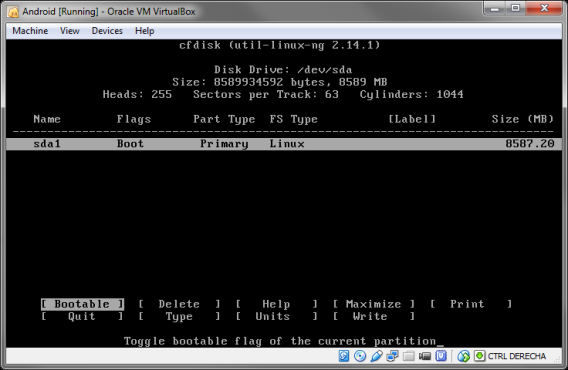Open the View menu
The height and width of the screenshot is (370, 568).
tap(70, 31)
